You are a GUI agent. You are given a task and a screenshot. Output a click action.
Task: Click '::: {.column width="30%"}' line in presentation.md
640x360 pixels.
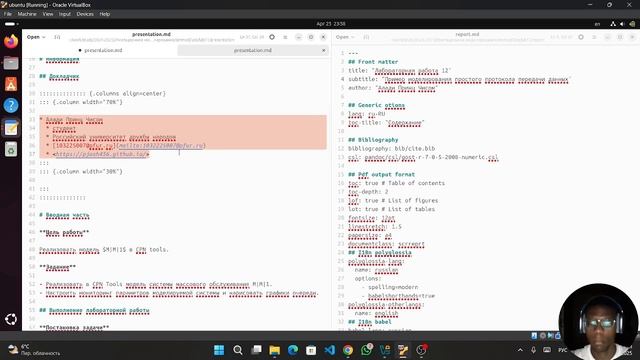pyautogui.click(x=81, y=171)
